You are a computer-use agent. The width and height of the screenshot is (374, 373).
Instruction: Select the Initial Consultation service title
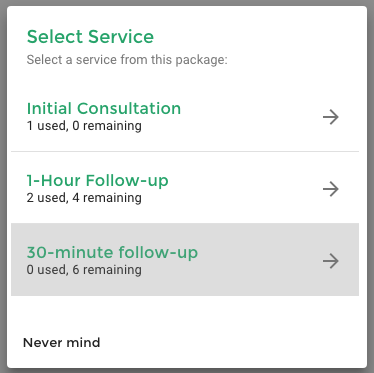click(x=104, y=108)
